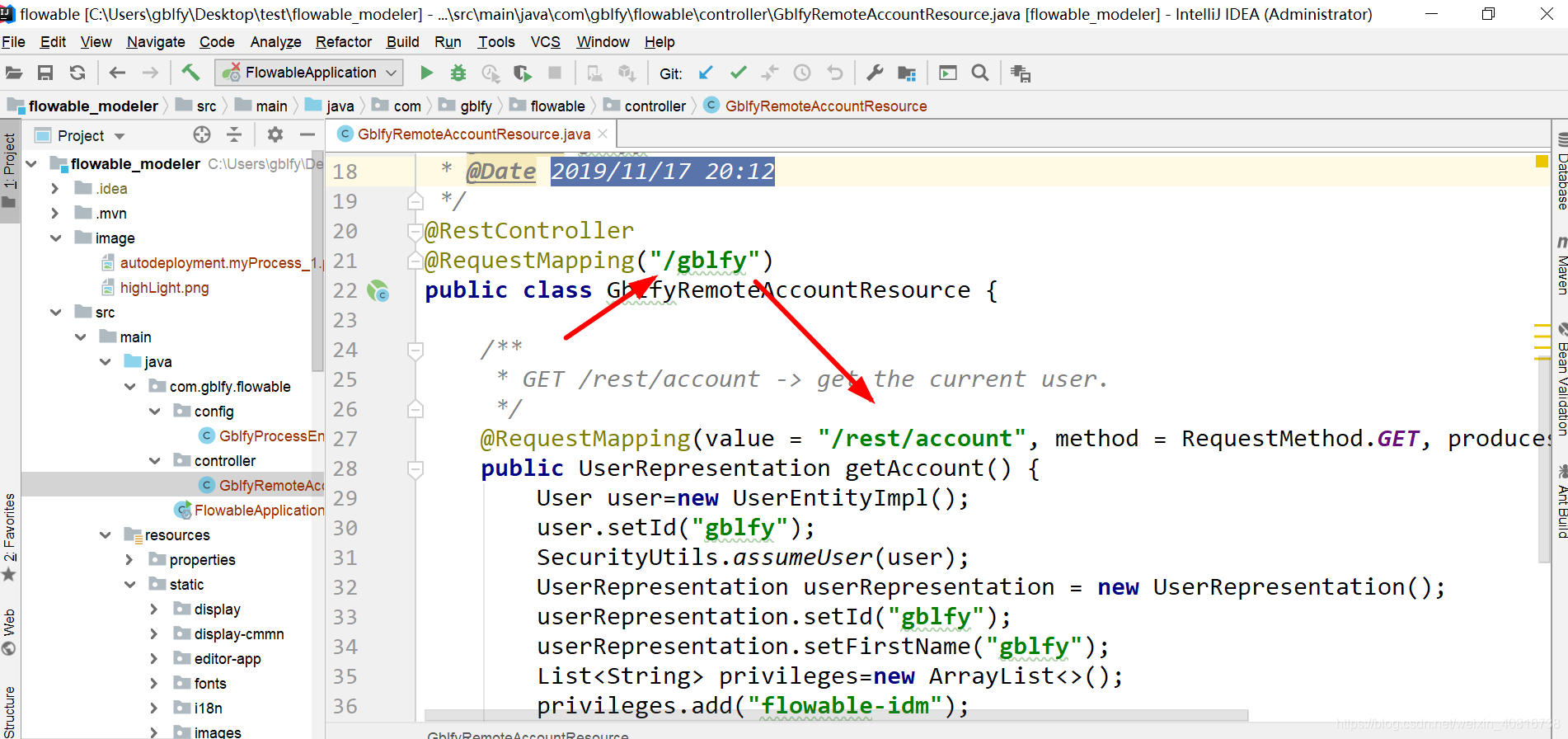Collapse the image folder
Viewport: 1568px width, 739px height.
pyautogui.click(x=55, y=238)
